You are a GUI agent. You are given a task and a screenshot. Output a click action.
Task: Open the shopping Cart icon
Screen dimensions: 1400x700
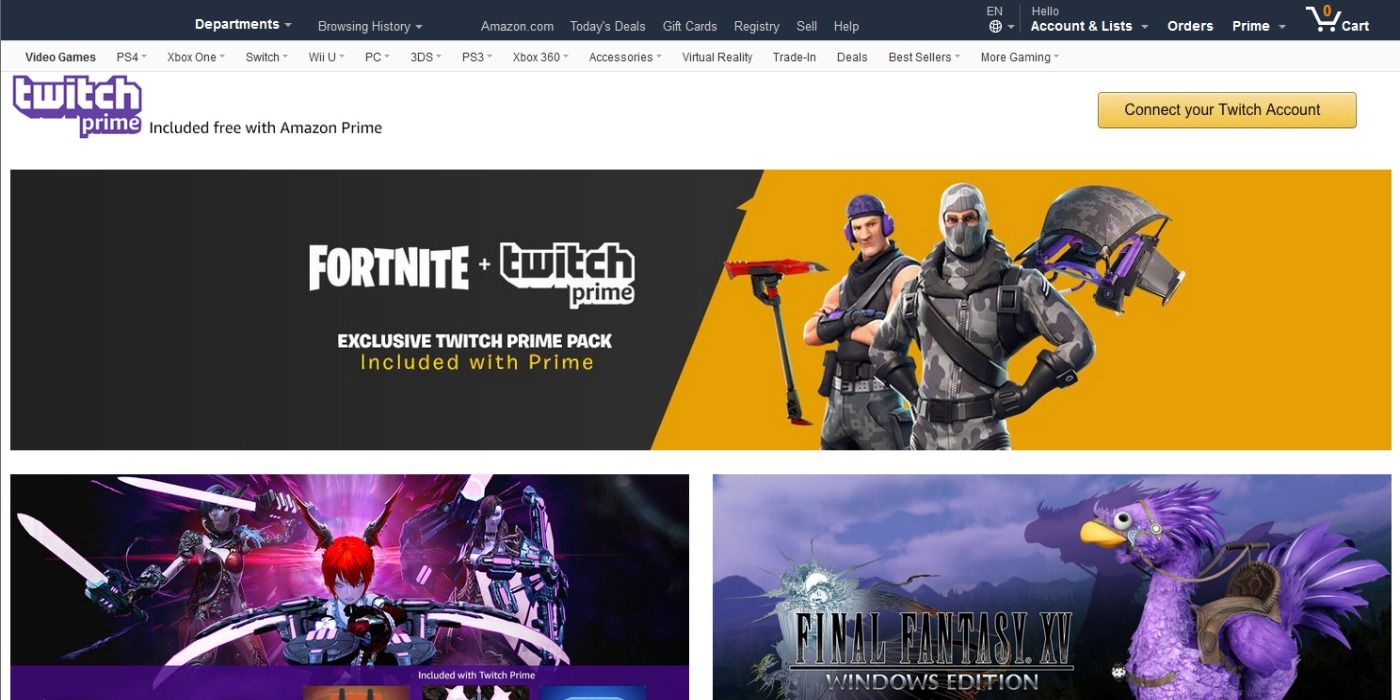[1337, 19]
